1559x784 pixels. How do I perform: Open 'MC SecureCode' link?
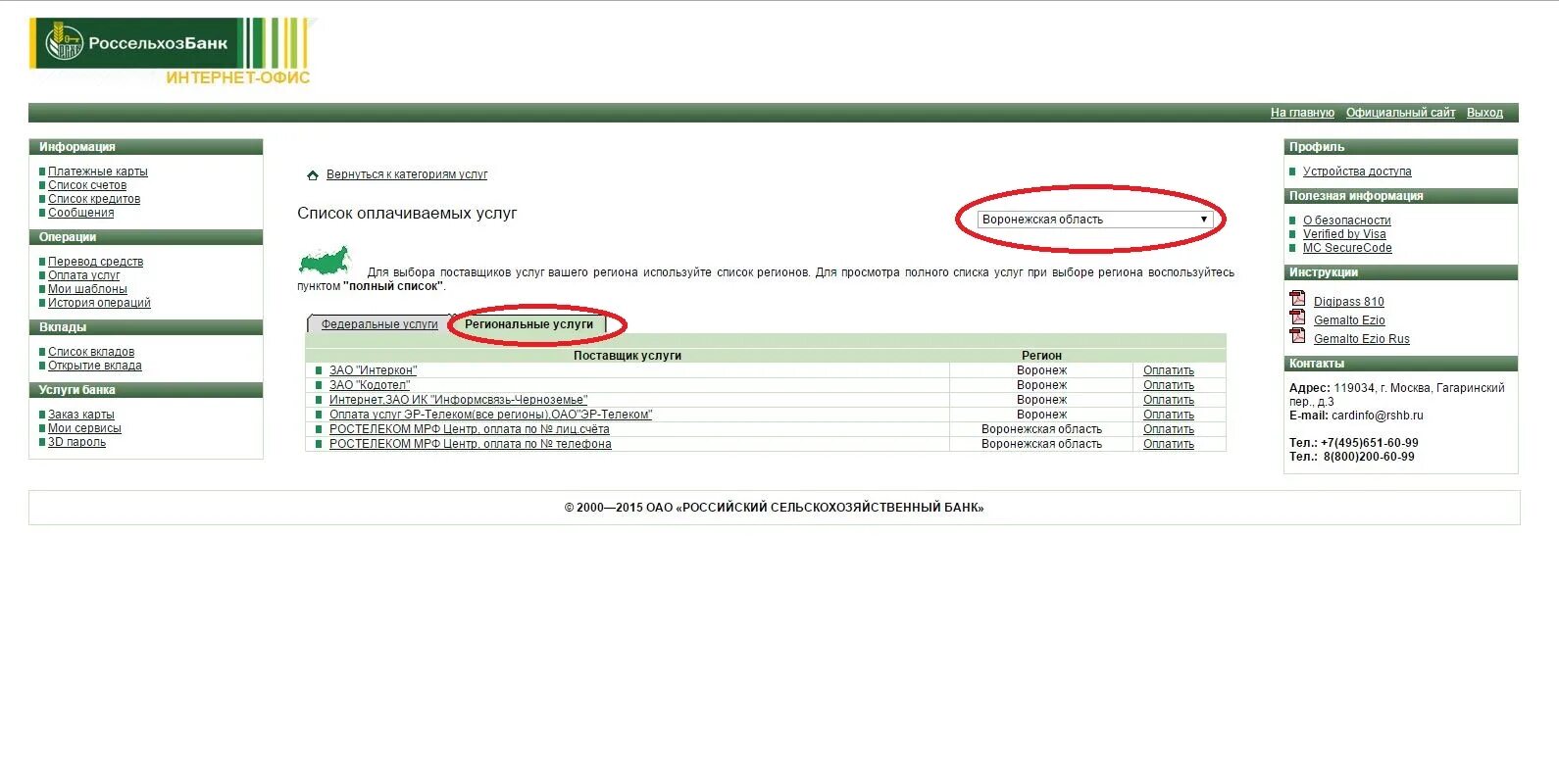point(1347,248)
